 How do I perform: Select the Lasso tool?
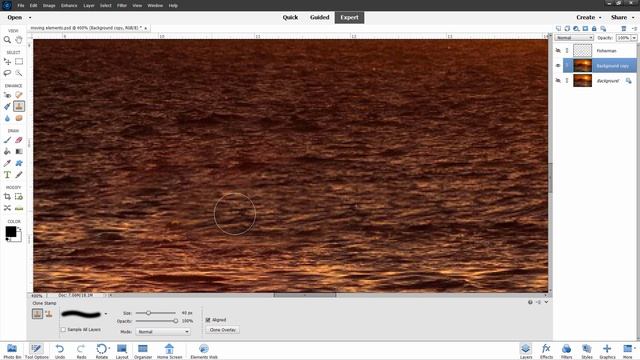(x=7, y=73)
